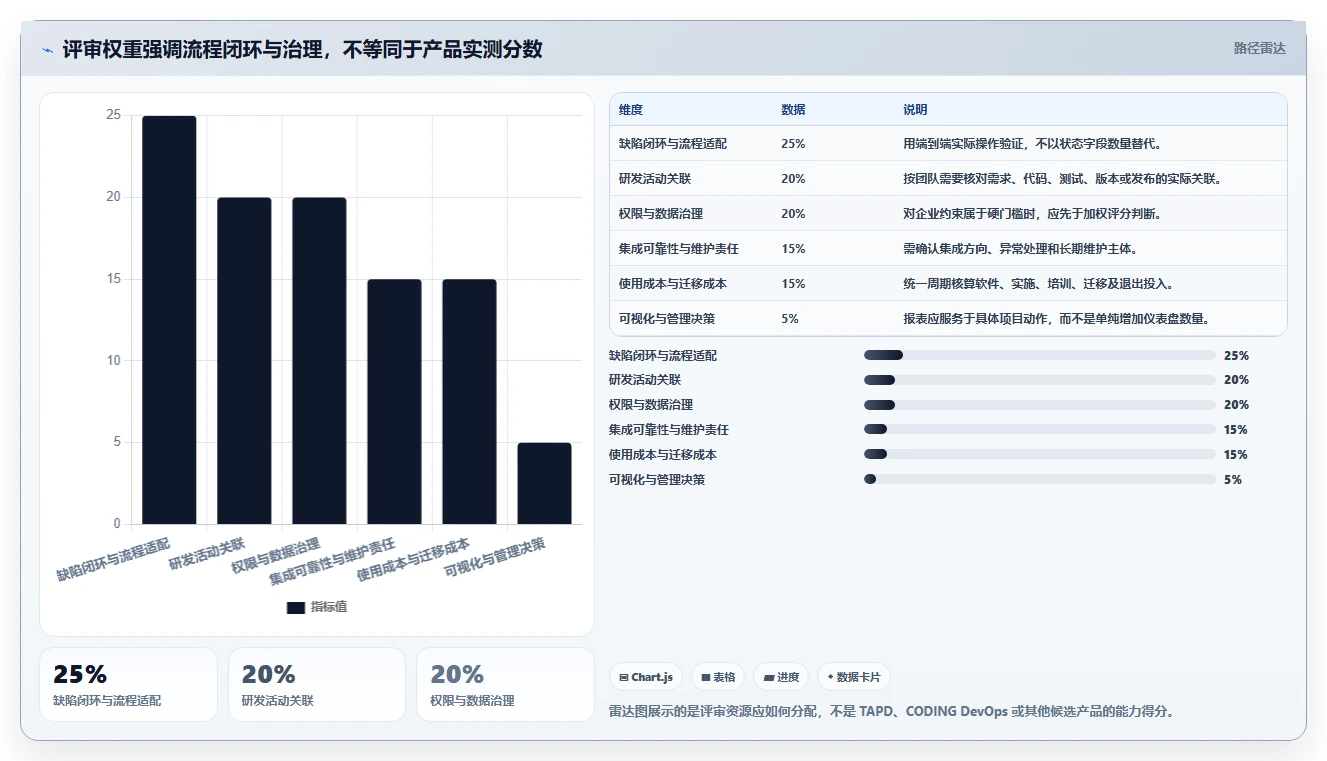This screenshot has width=1327, height=761.
Task: Select table cell 权限与数据治理
Action: pyautogui.click(x=661, y=214)
